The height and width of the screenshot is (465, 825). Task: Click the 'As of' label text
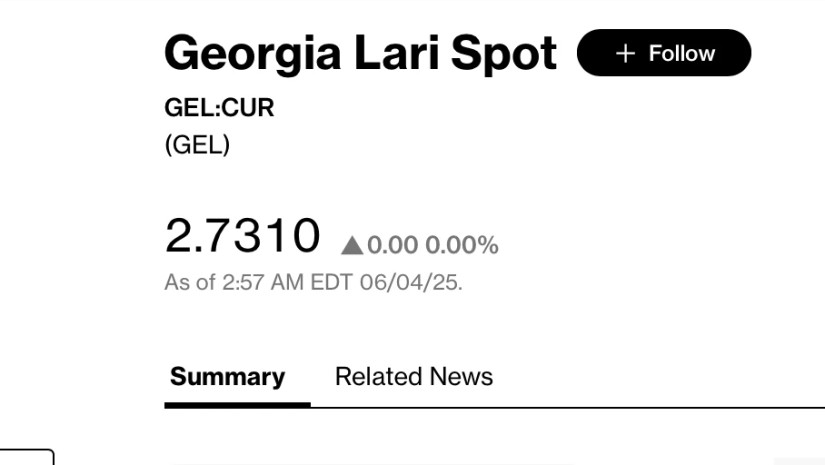(190, 282)
